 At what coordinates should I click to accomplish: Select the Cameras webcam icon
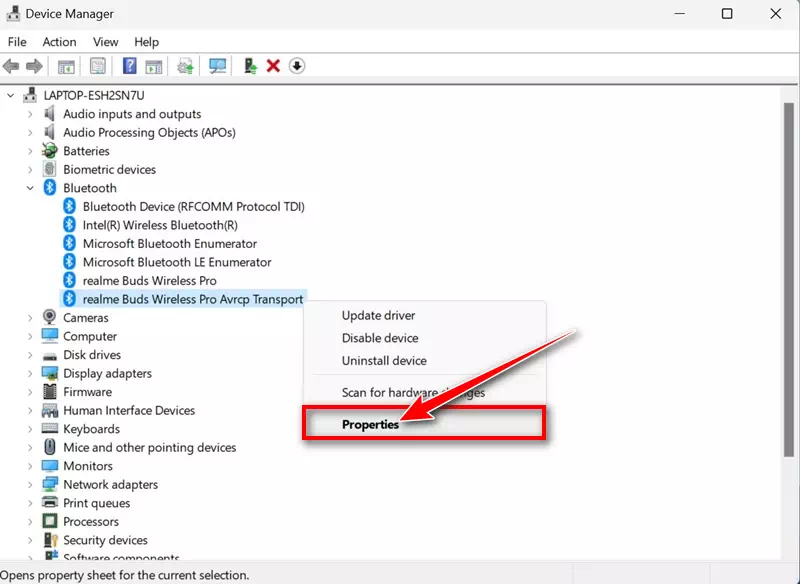coord(49,317)
